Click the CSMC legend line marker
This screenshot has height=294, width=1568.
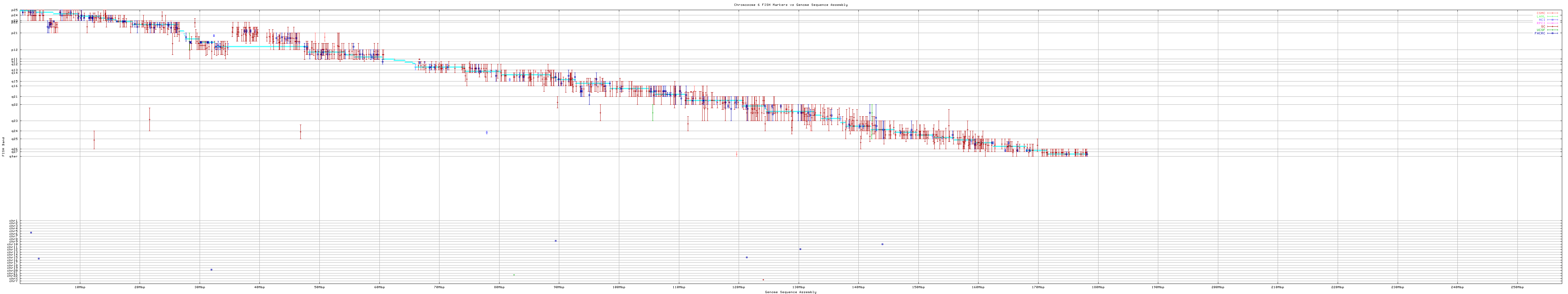click(1553, 13)
